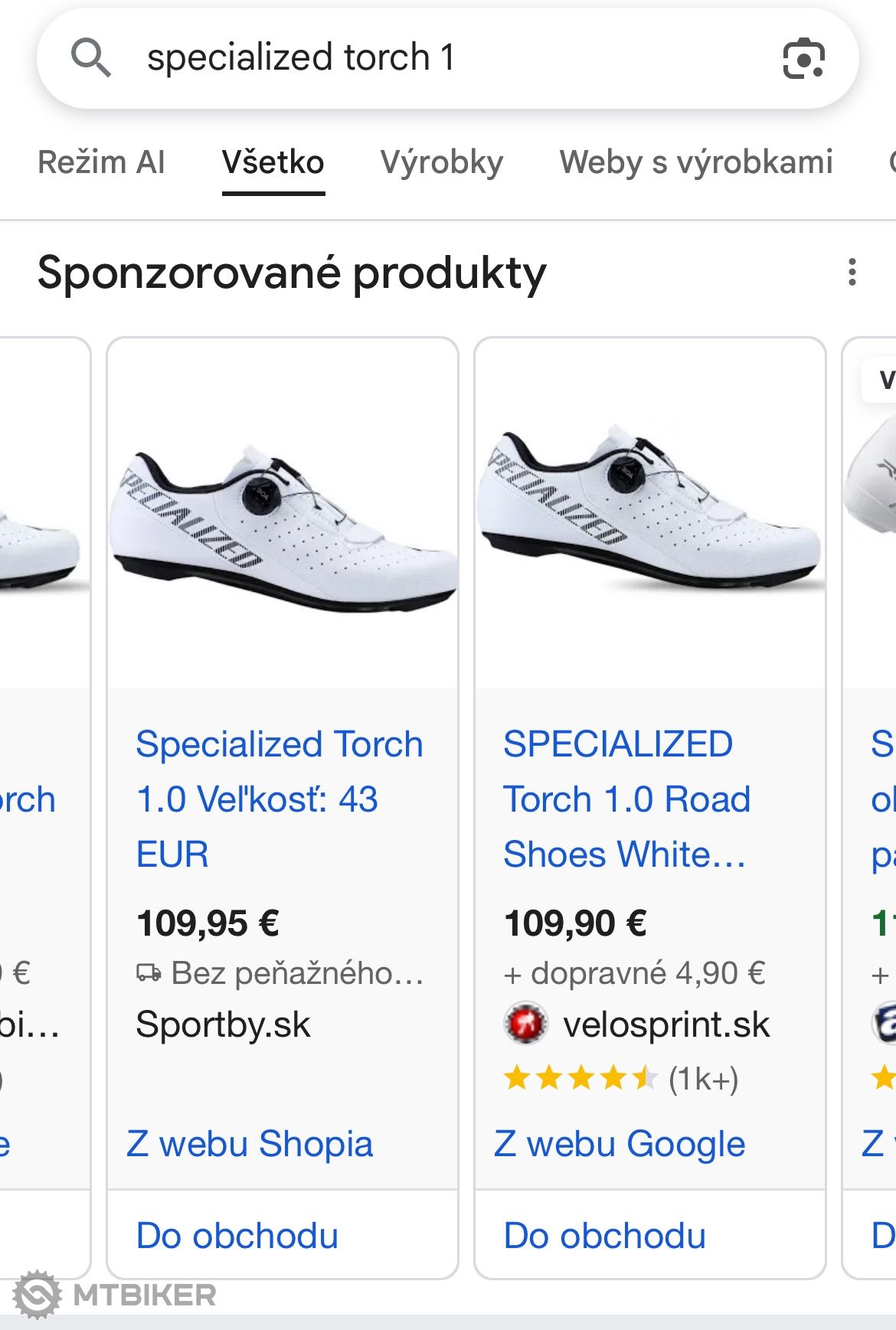Open the Weby s výrobkami tab
The image size is (896, 1330).
tap(696, 162)
